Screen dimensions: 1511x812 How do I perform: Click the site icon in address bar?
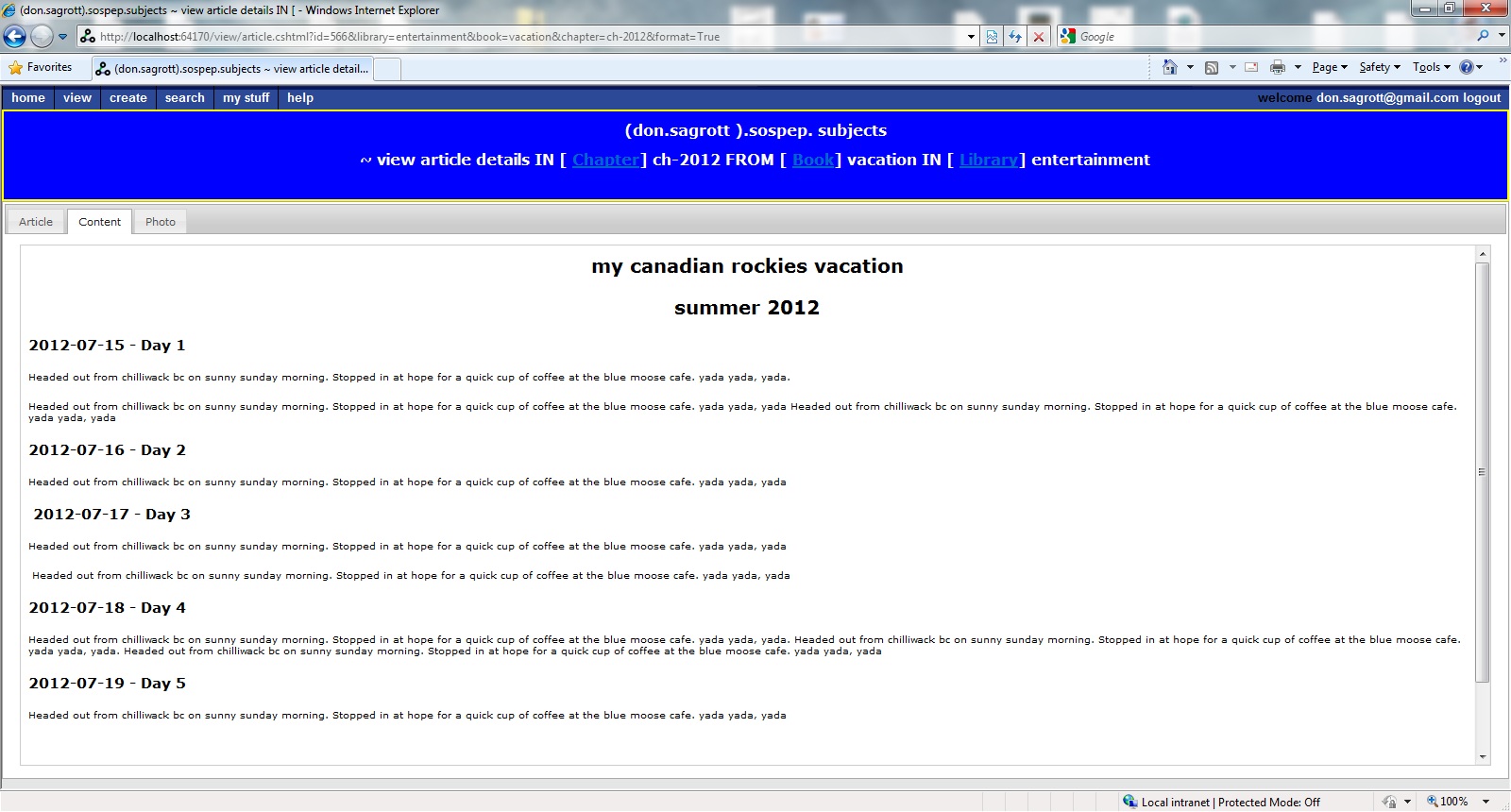88,37
